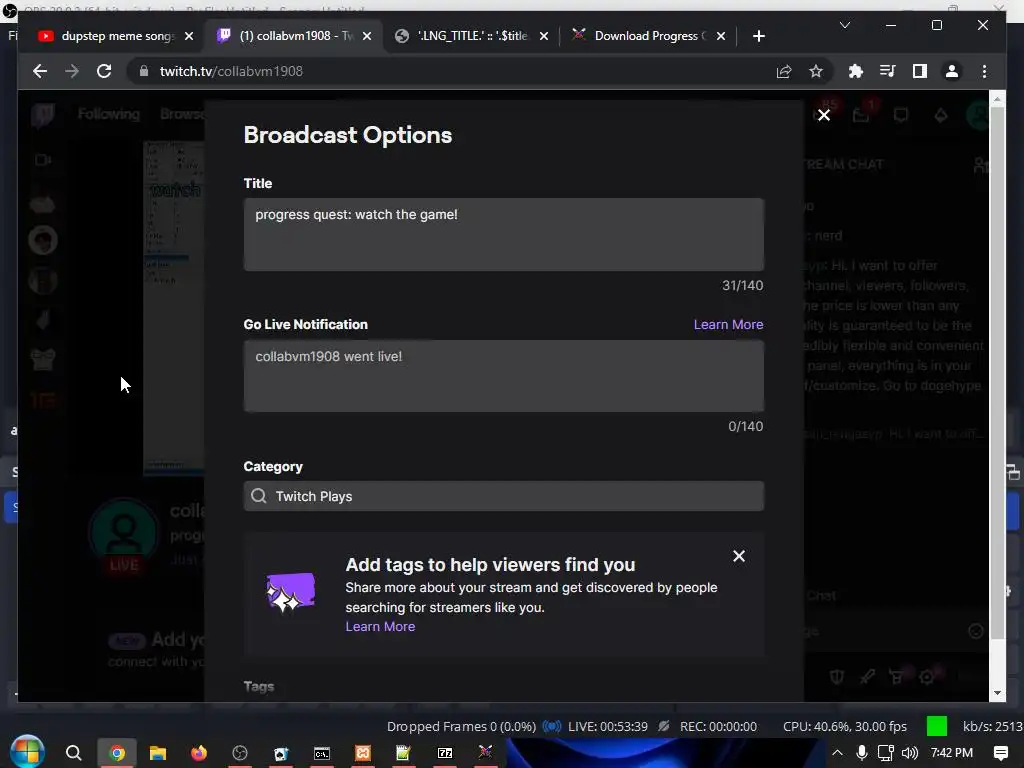Click OBS REC 00:00:00 status
The image size is (1024, 768).
coord(718,726)
